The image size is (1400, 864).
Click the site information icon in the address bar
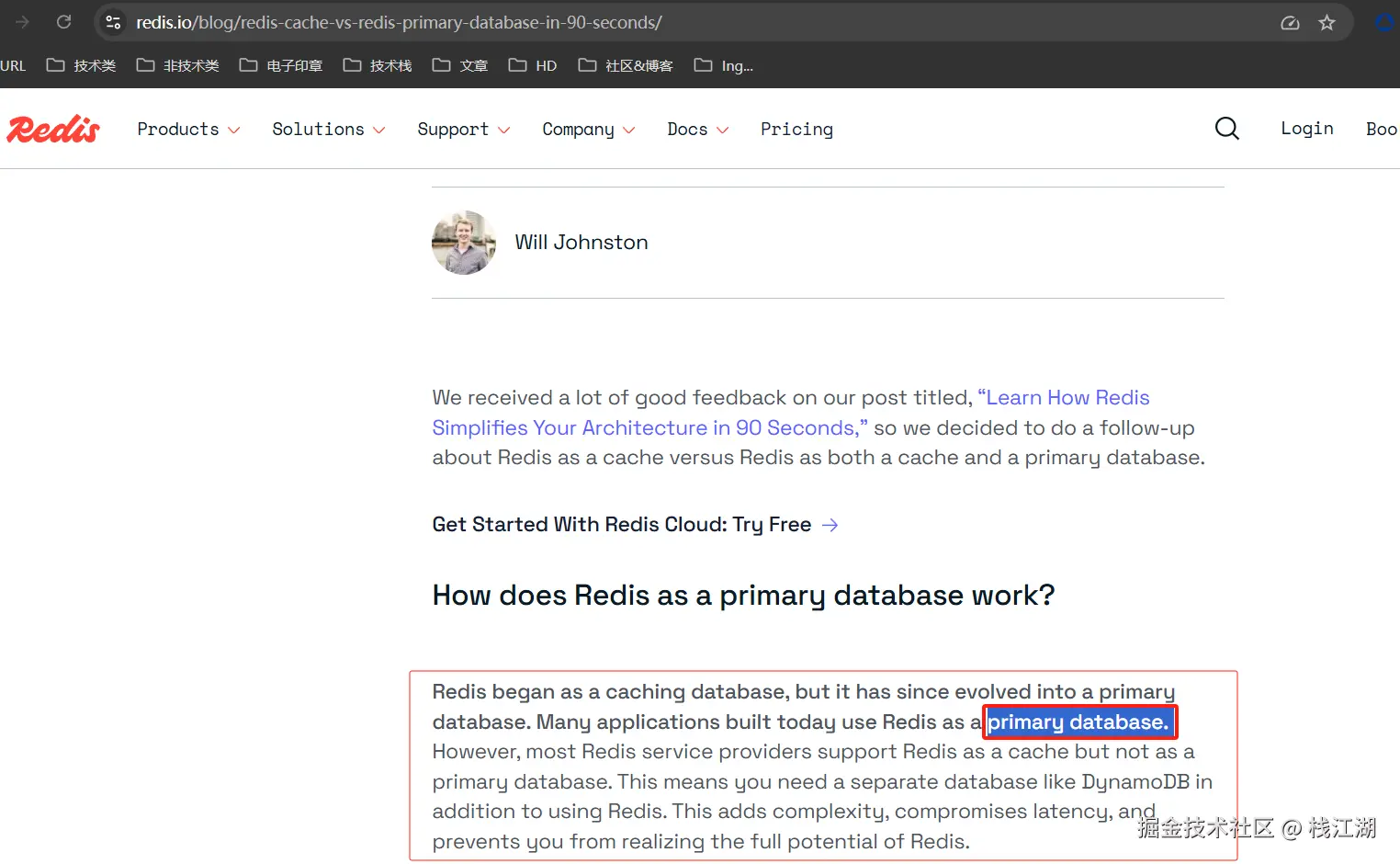(113, 22)
